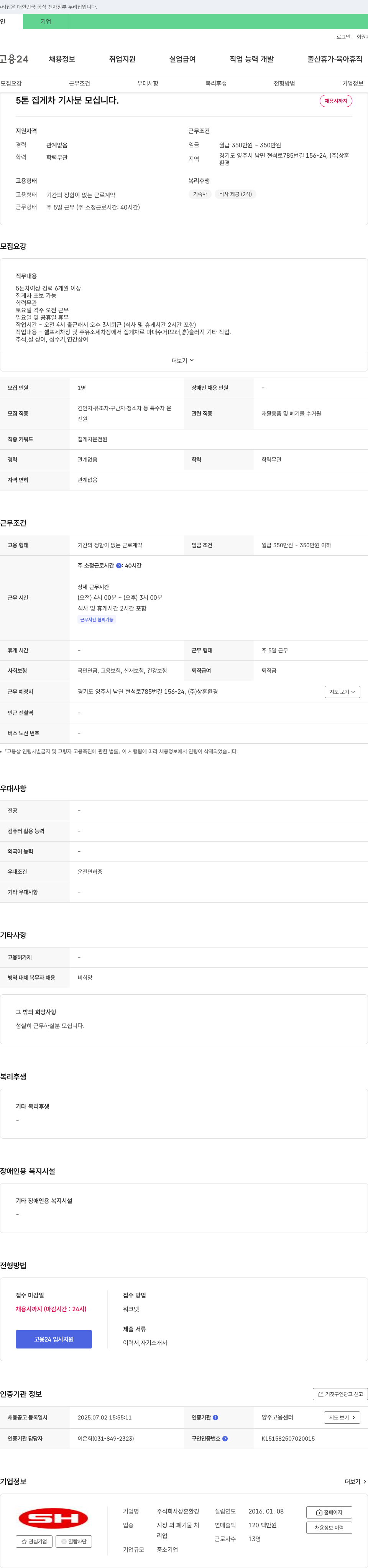Click the SH company logo
Image resolution: width=368 pixels, height=1568 pixels.
point(53,1517)
